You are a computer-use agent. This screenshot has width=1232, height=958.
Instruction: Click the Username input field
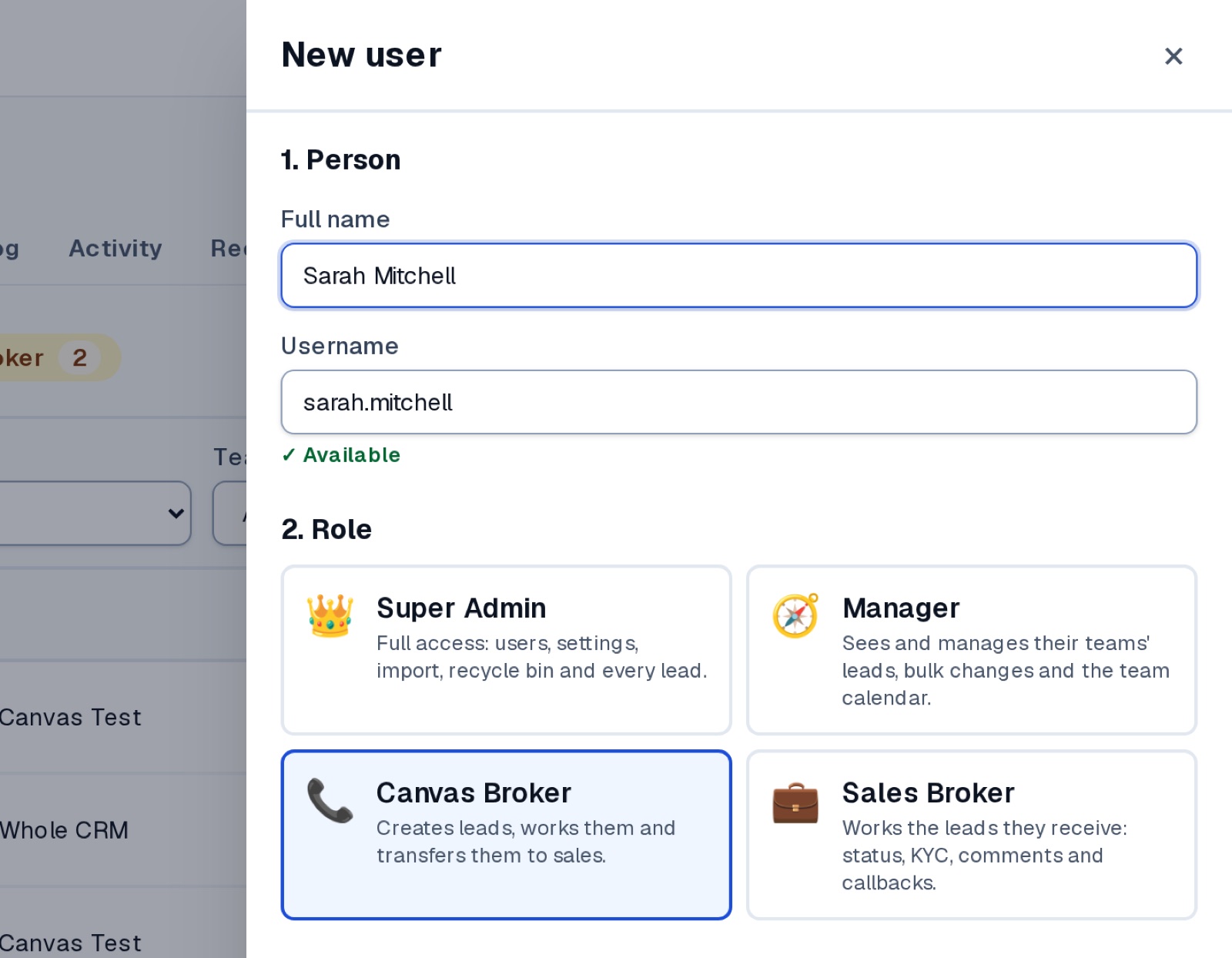point(738,402)
